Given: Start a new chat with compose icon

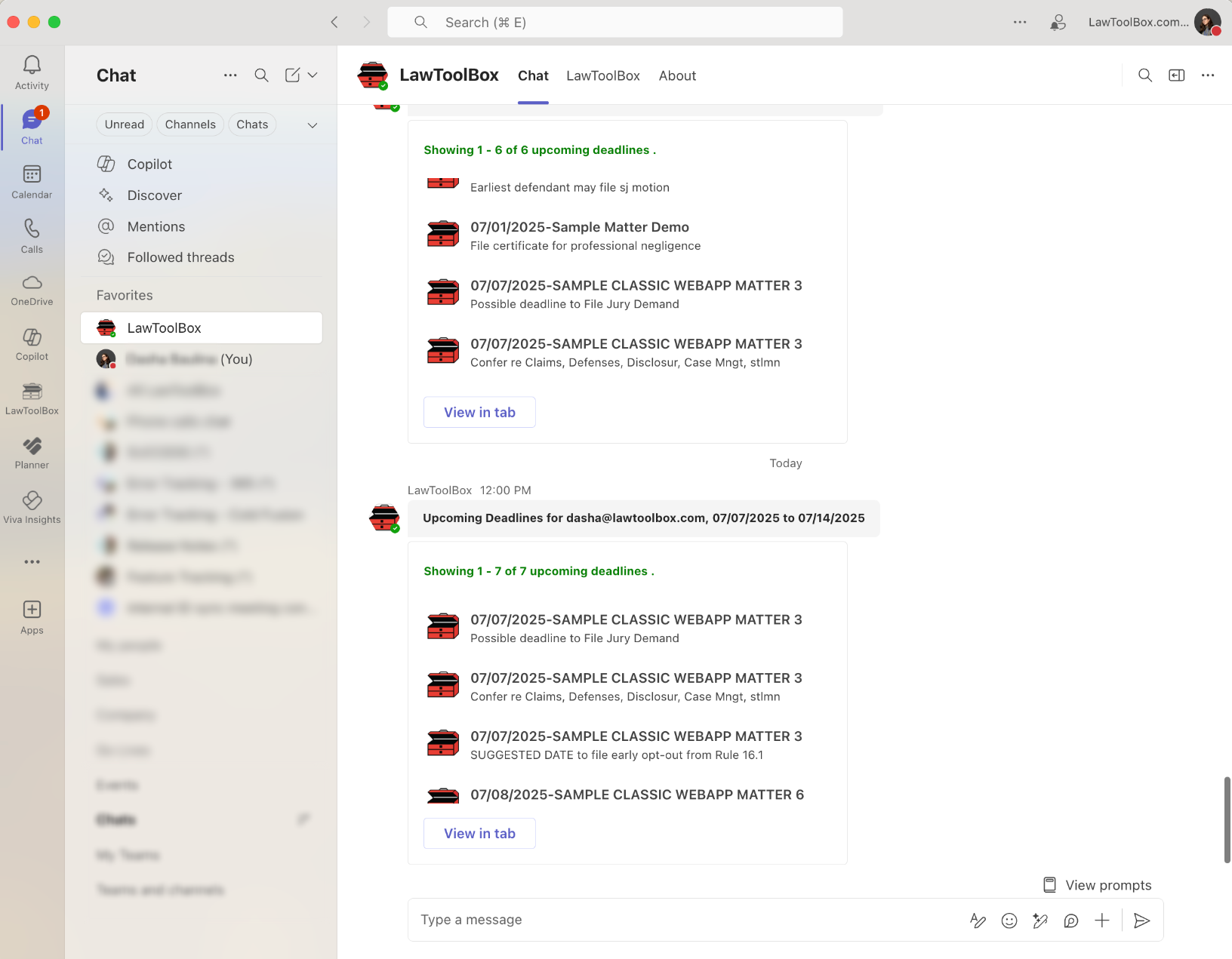Looking at the screenshot, I should click(x=292, y=75).
